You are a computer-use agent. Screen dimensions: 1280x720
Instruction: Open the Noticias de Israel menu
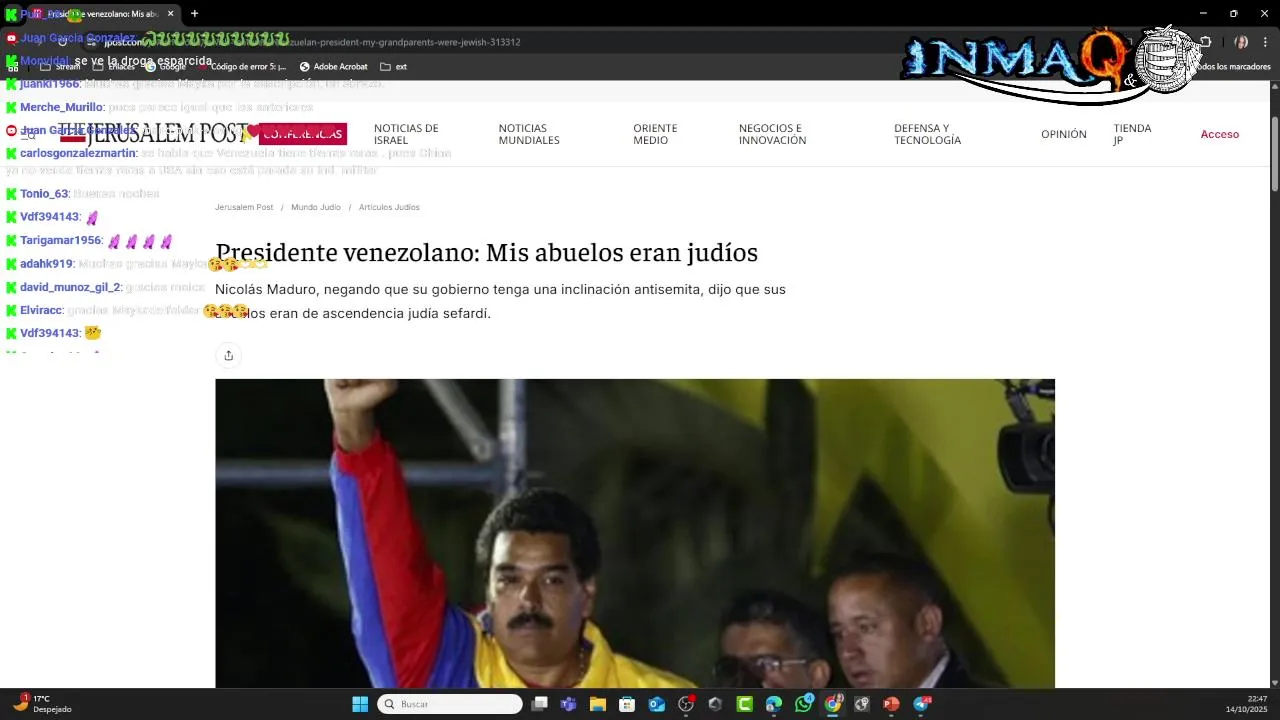tap(406, 134)
